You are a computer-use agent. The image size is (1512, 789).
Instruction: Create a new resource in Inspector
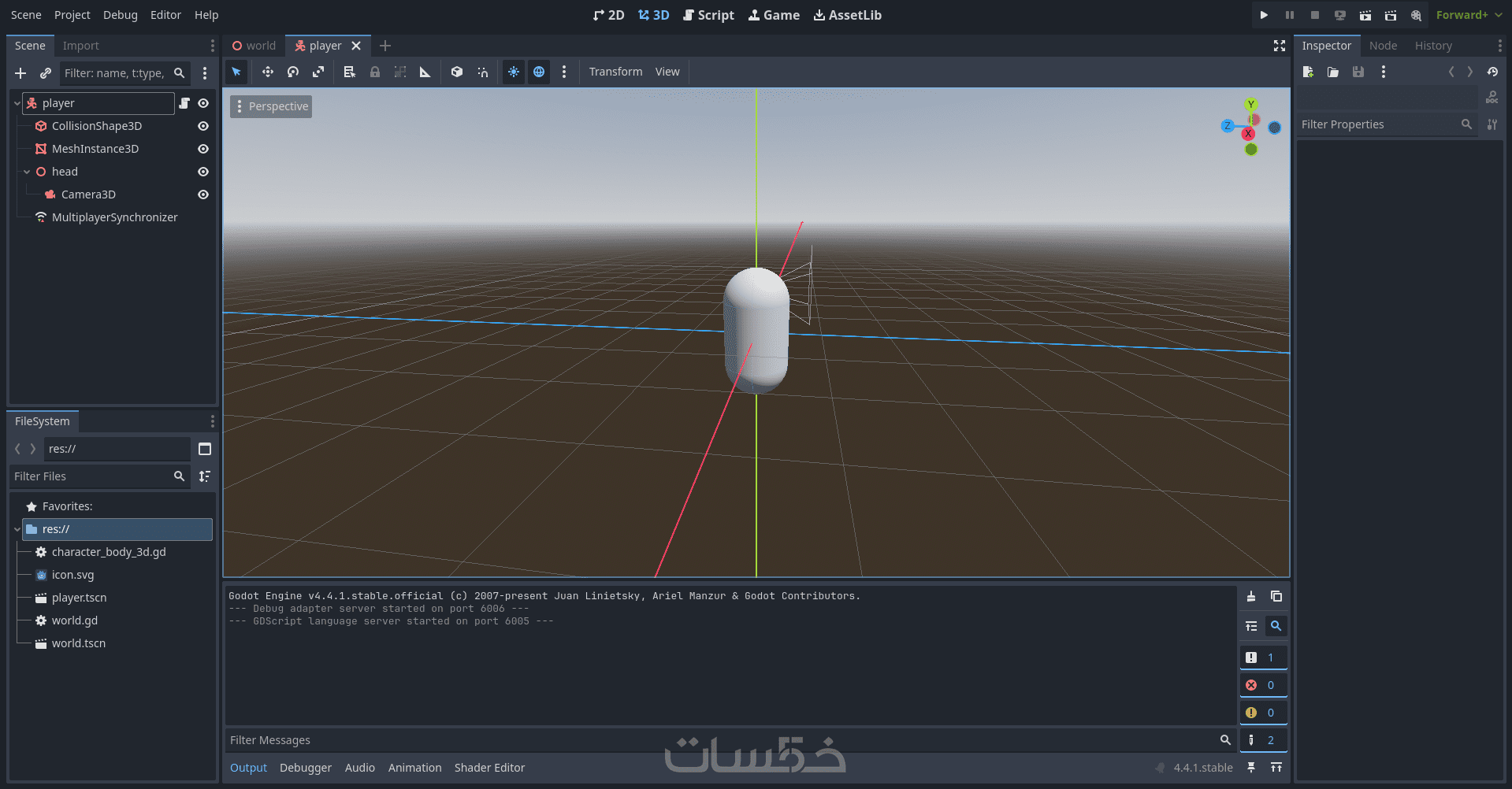point(1308,72)
